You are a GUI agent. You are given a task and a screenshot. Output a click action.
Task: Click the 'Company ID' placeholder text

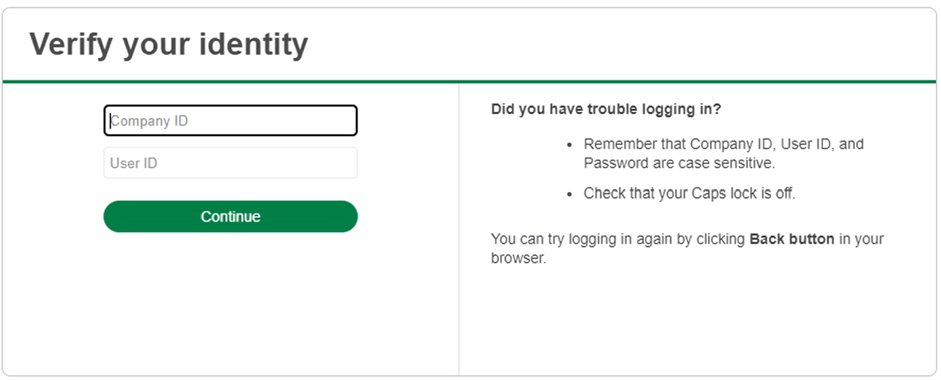pyautogui.click(x=149, y=121)
